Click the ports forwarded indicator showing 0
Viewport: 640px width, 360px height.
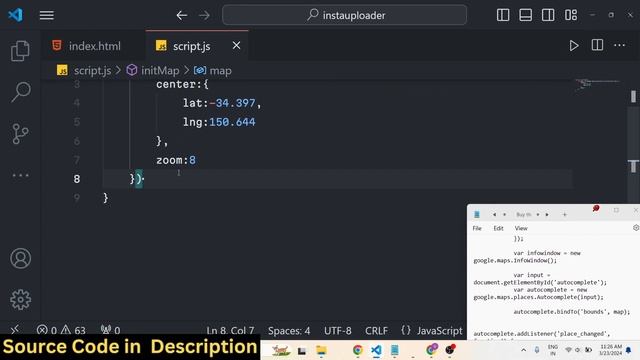point(110,330)
